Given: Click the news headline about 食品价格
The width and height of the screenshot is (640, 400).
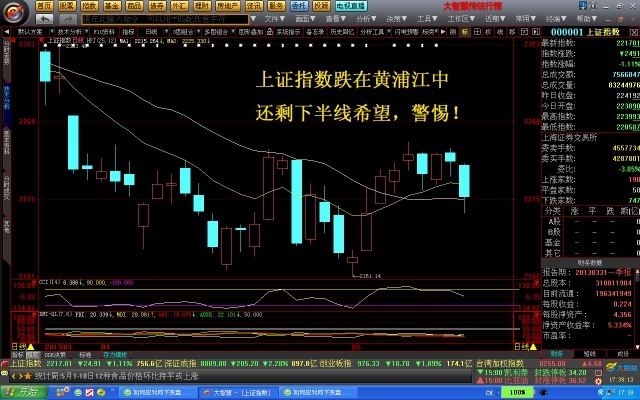Looking at the screenshot, I should (117, 376).
